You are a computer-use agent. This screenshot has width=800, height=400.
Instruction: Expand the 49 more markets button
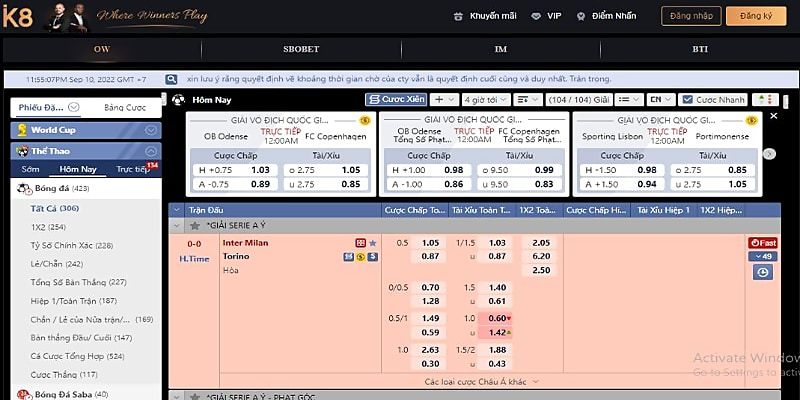click(763, 256)
